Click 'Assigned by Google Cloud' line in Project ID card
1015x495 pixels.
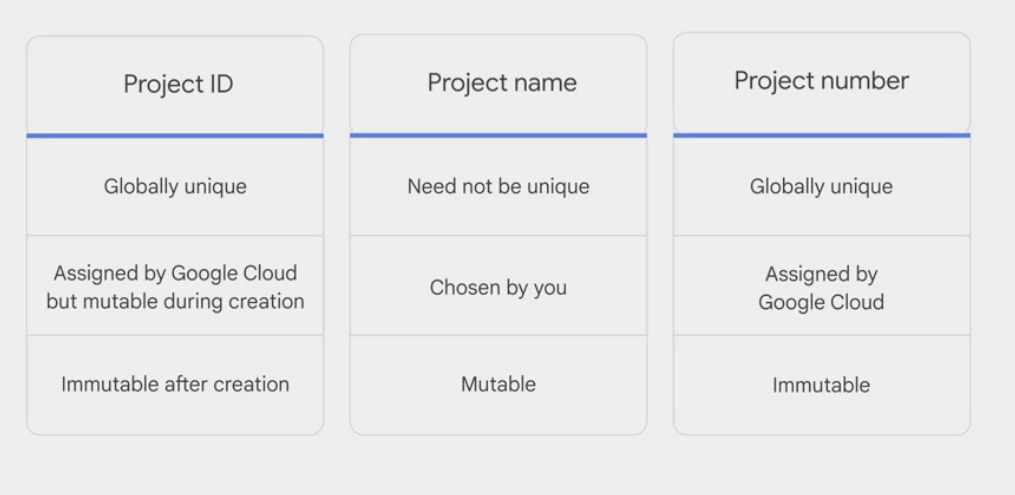point(175,274)
